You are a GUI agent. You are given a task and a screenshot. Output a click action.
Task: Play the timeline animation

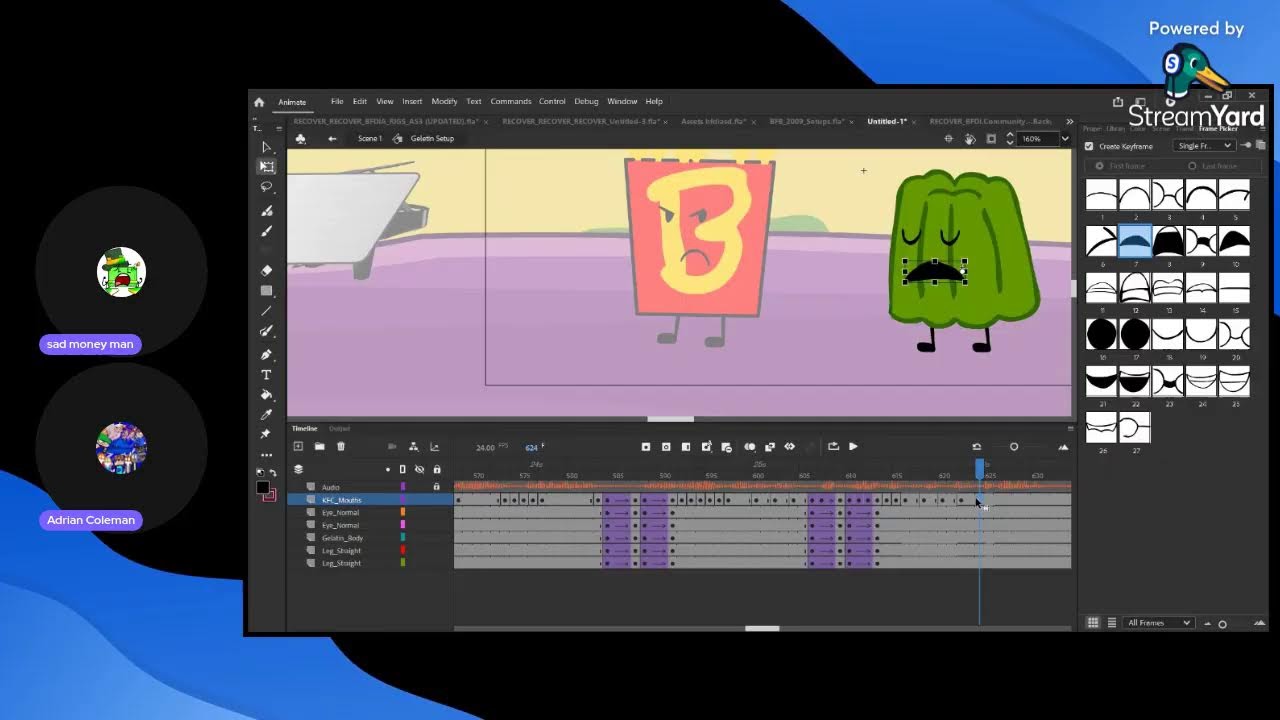click(853, 447)
